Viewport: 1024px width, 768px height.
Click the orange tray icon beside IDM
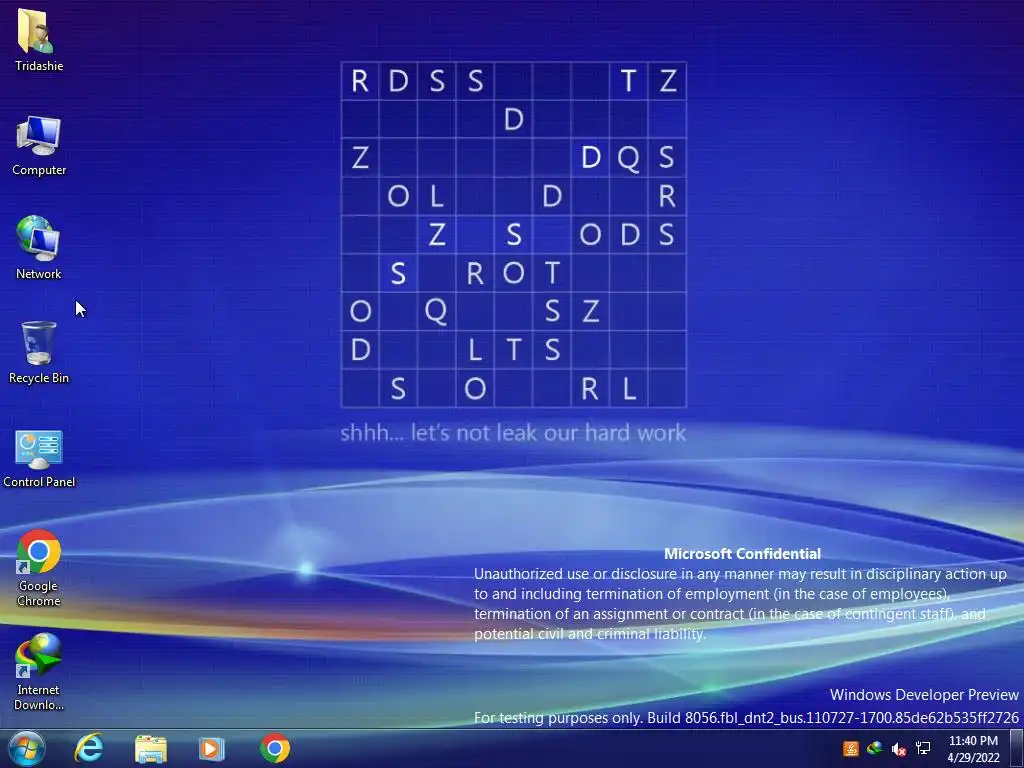coord(850,748)
